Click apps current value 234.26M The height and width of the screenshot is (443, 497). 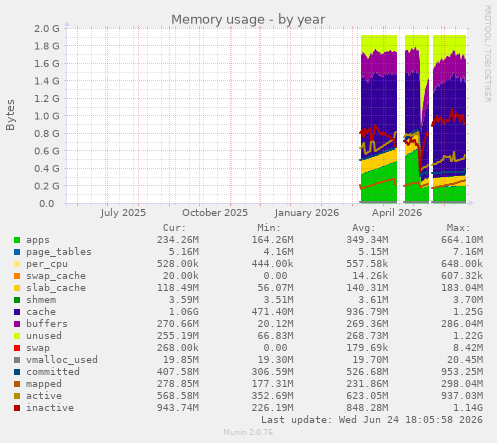pos(178,240)
